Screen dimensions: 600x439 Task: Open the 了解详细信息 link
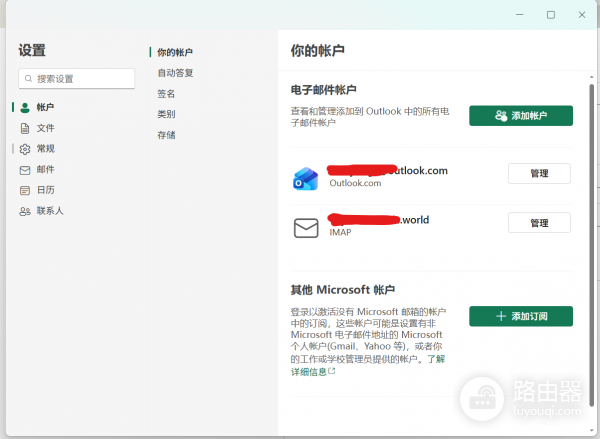[312, 371]
